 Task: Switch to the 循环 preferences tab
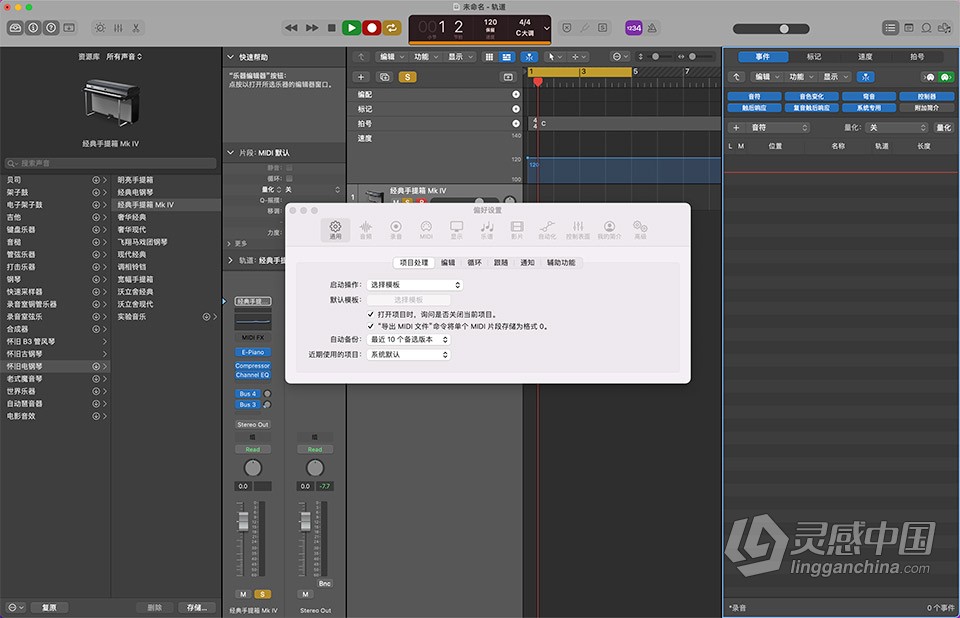tap(474, 262)
